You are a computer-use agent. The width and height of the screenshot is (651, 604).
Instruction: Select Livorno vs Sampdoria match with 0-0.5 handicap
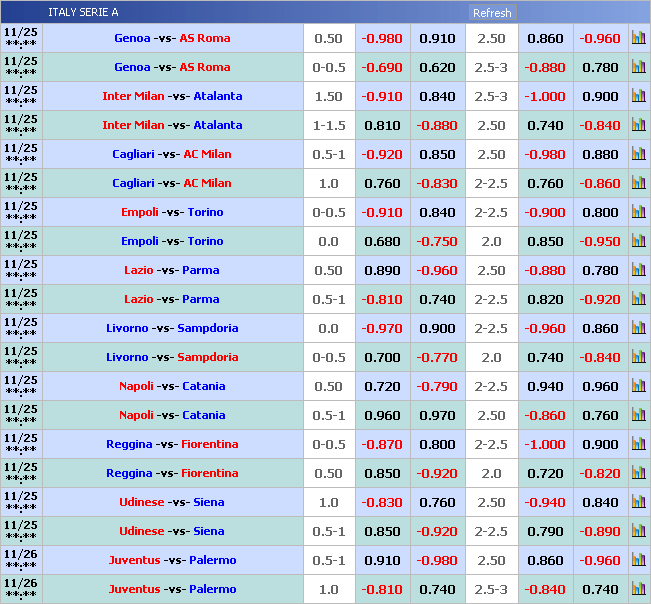tap(172, 358)
